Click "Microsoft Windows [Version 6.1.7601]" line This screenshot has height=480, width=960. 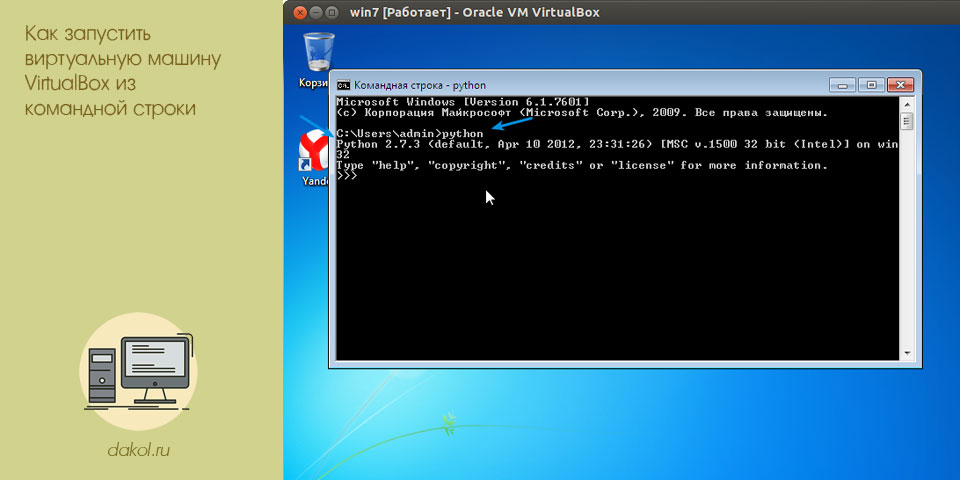click(463, 102)
